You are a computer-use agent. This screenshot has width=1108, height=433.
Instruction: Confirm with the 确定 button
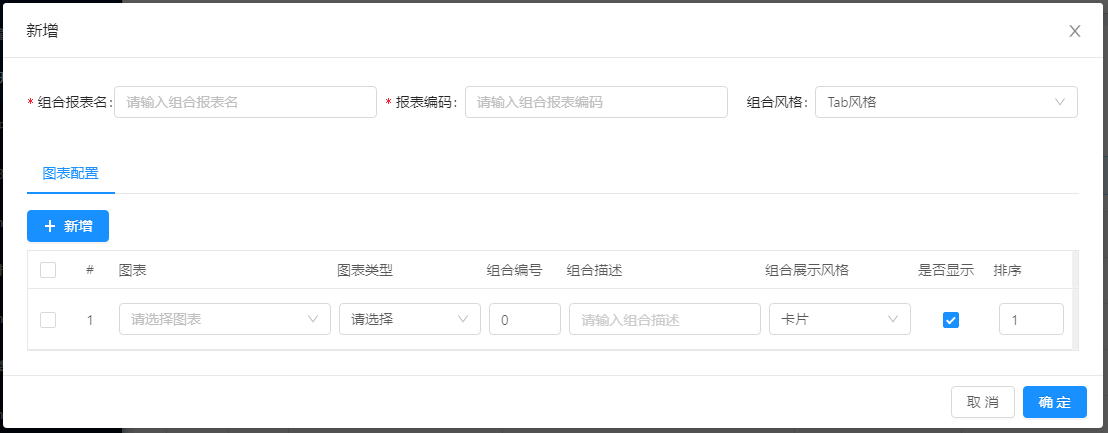click(x=1054, y=402)
